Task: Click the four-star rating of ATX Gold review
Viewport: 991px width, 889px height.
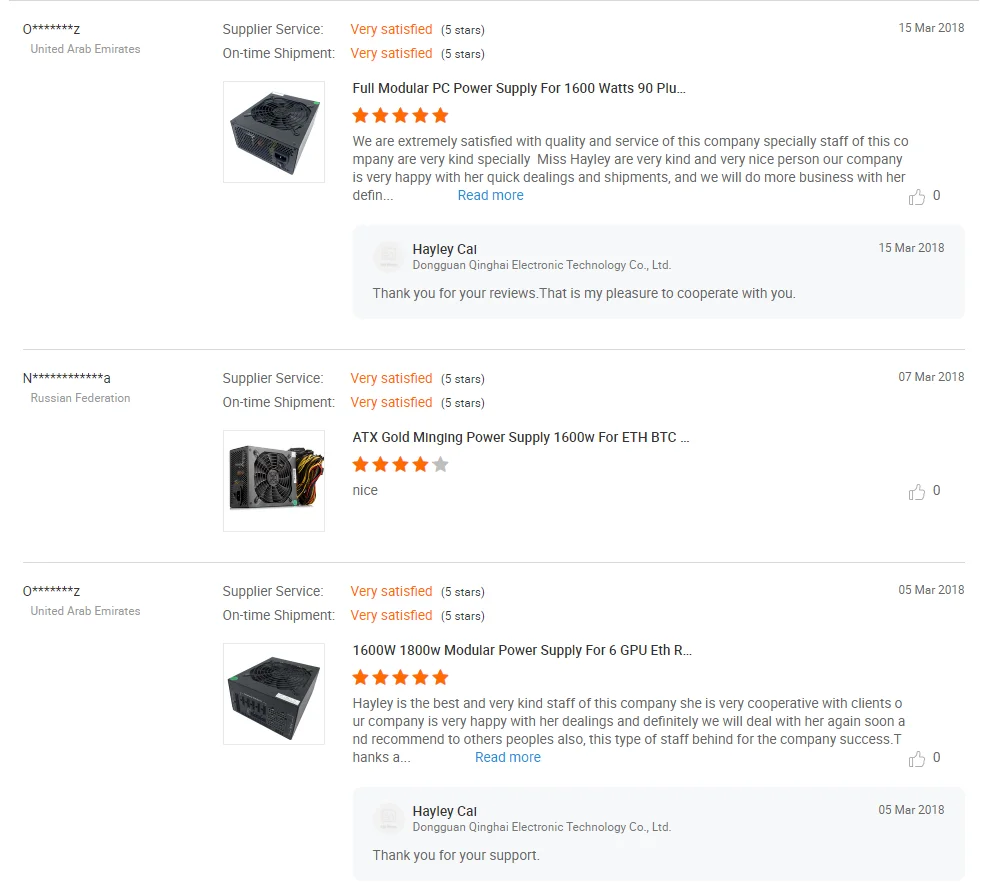Action: tap(400, 465)
